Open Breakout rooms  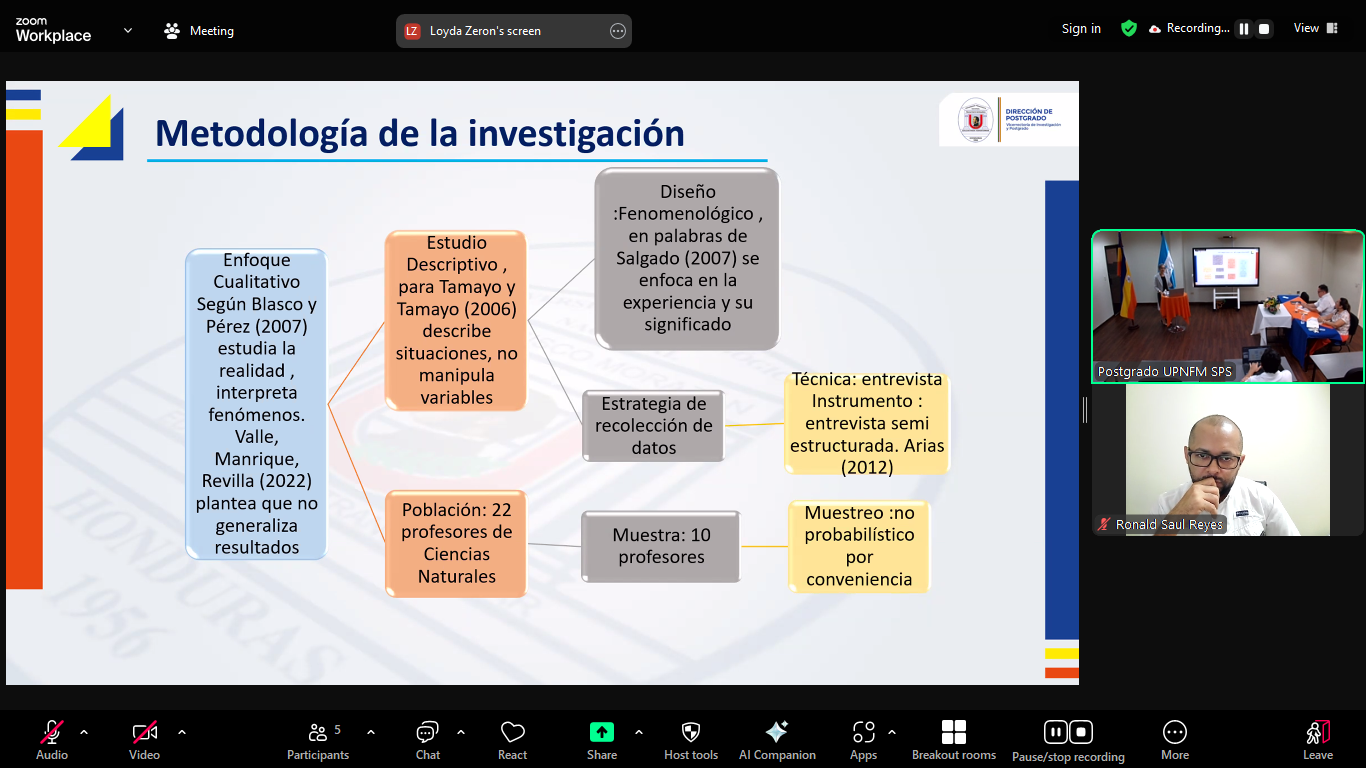(x=954, y=740)
